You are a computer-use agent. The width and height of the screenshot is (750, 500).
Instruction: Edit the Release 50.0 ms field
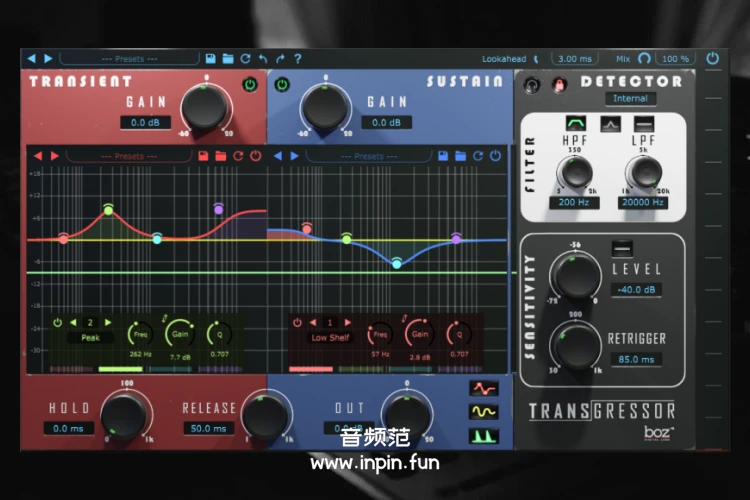[x=209, y=429]
